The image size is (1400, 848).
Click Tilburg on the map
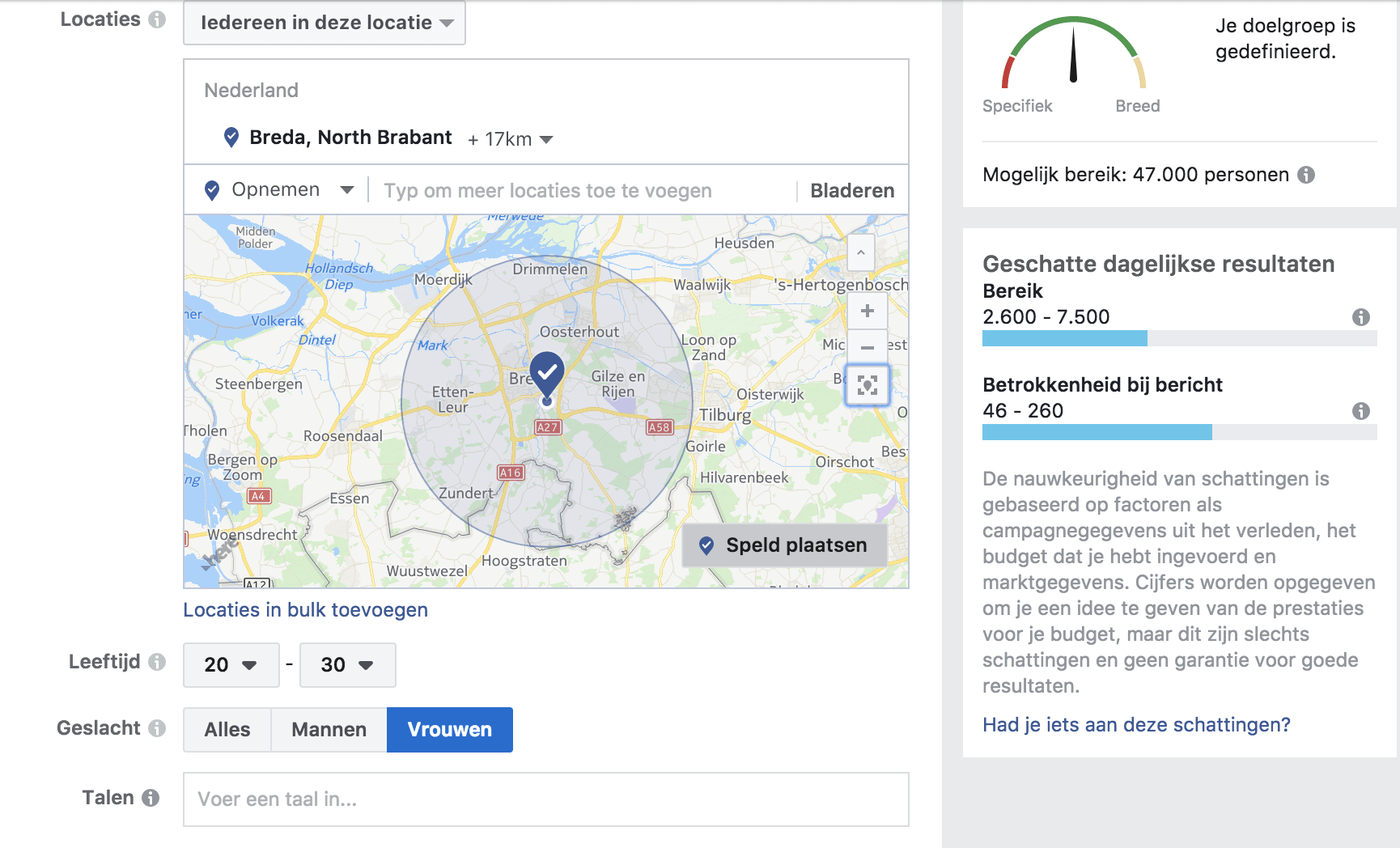725,415
